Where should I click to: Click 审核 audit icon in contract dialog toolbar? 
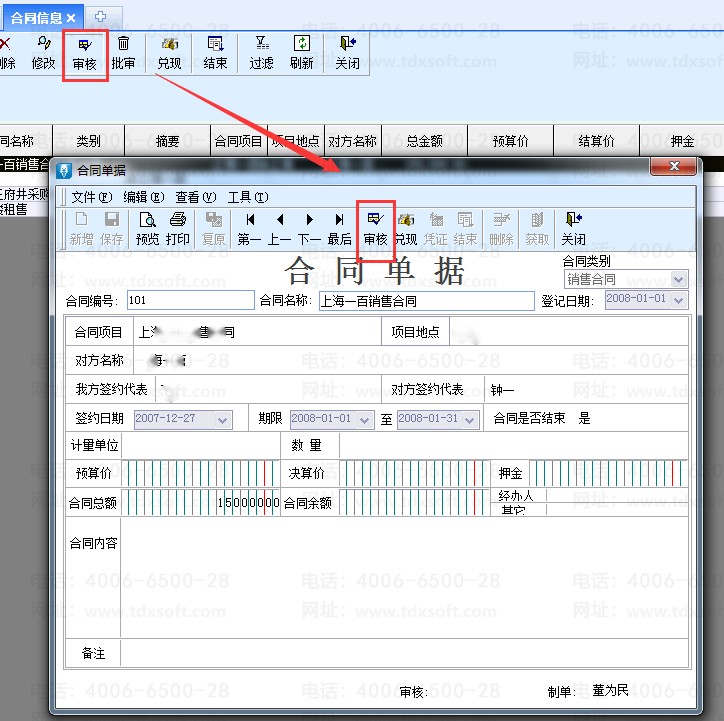[375, 228]
